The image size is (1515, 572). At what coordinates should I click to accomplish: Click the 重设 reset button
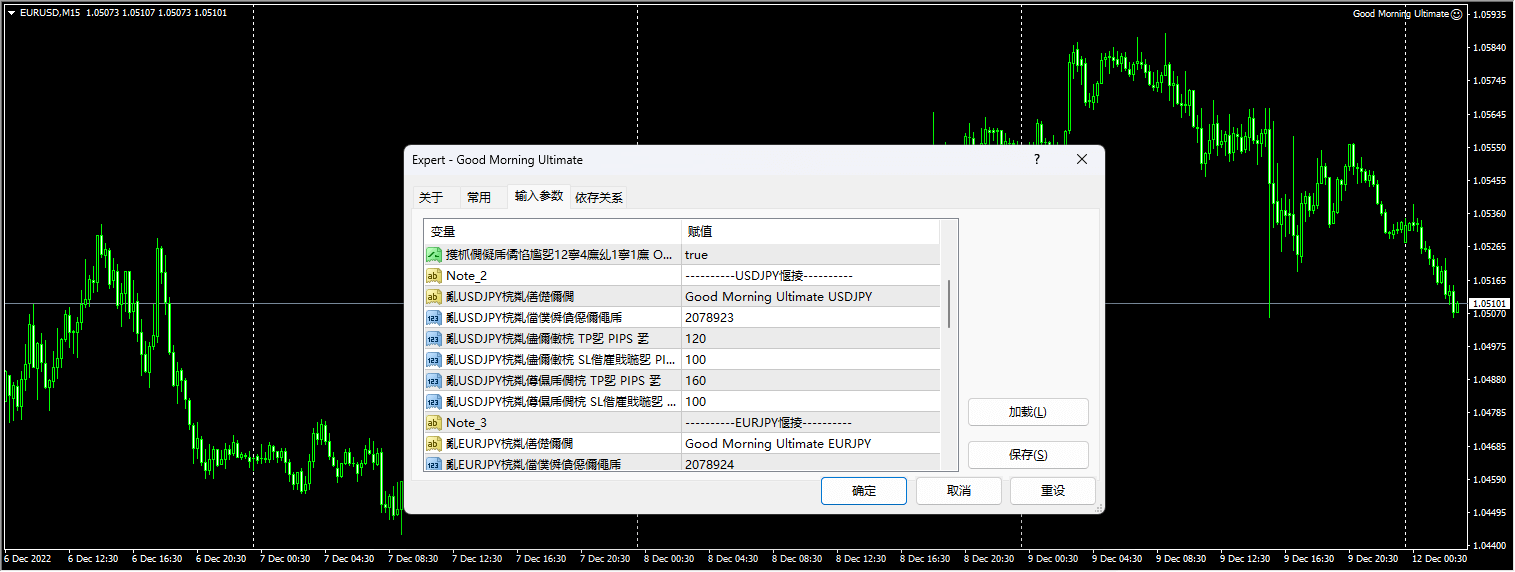coord(1052,491)
